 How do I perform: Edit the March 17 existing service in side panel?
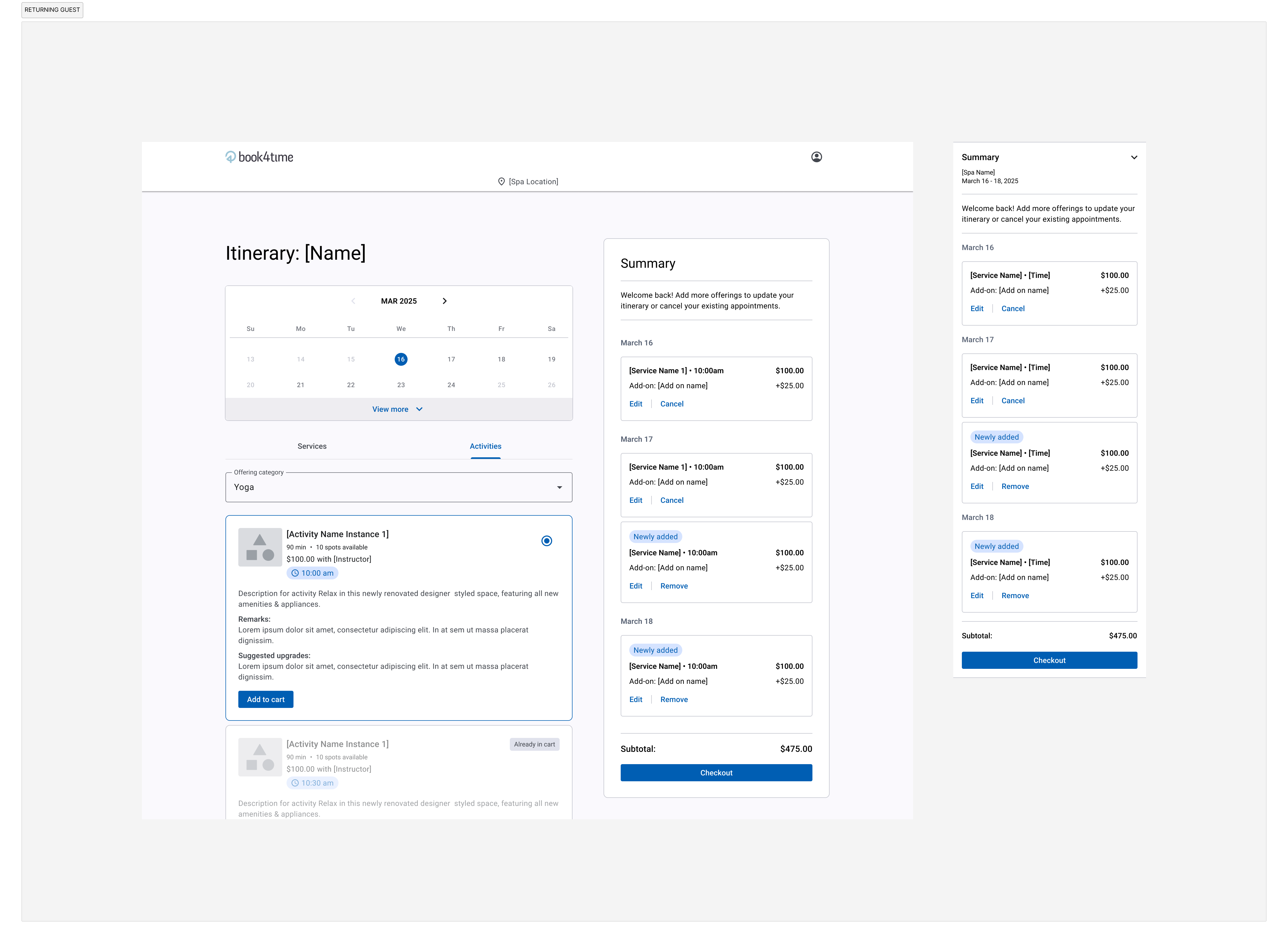tap(976, 401)
